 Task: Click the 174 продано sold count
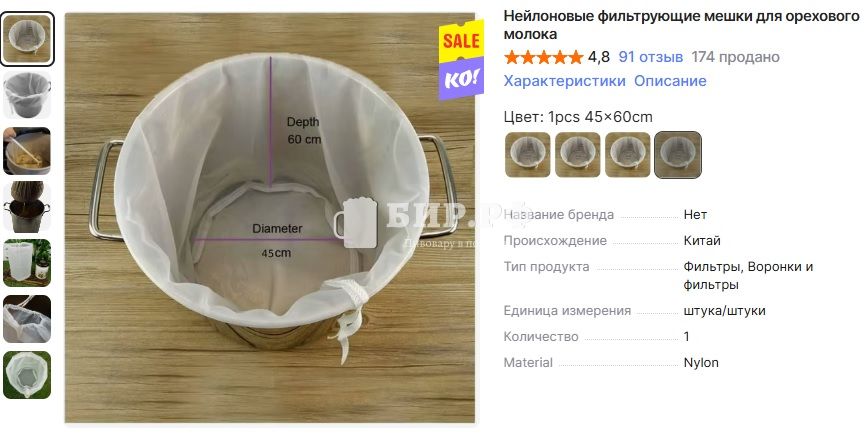[735, 57]
